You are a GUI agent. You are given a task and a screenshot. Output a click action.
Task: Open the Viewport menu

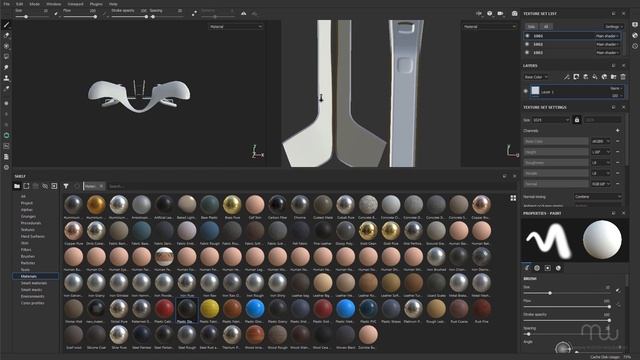[75, 4]
